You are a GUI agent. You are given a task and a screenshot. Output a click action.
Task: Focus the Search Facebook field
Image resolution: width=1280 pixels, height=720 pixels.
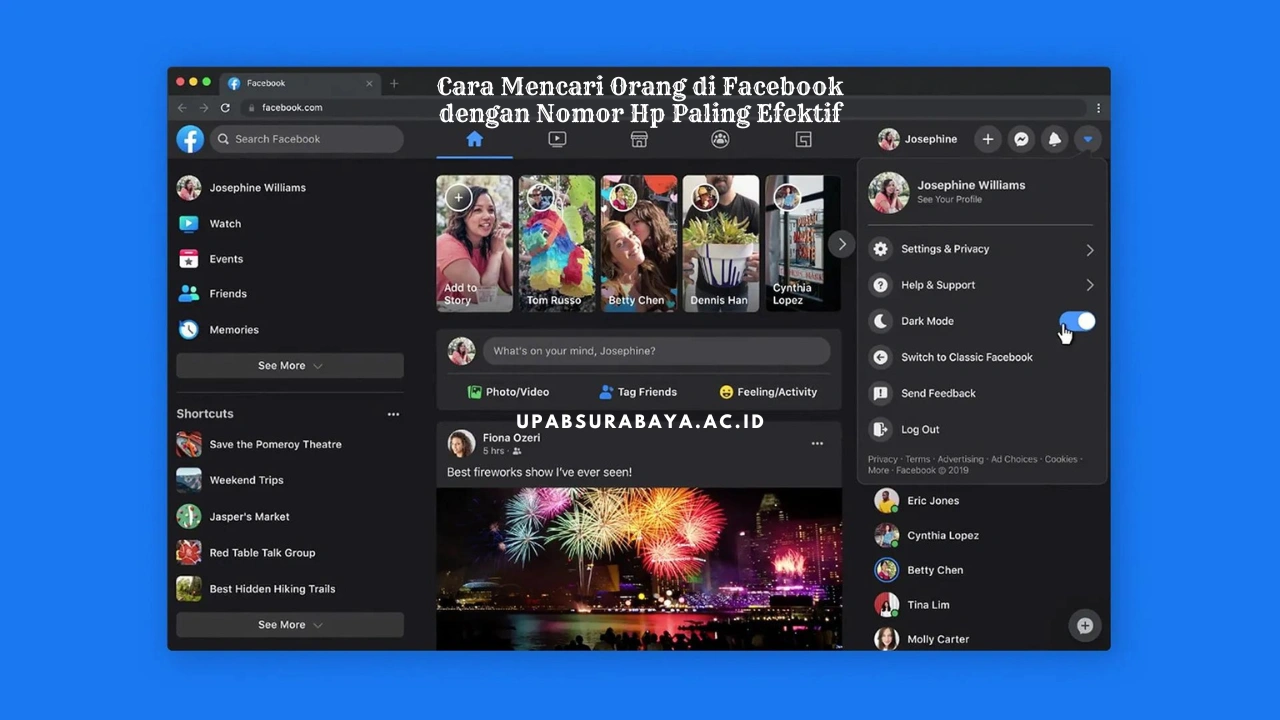click(x=306, y=139)
